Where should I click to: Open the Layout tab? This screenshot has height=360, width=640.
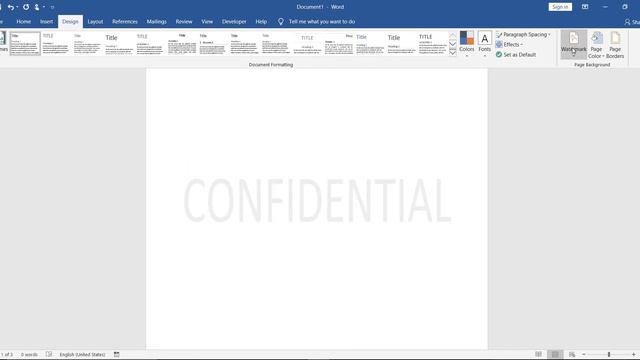pyautogui.click(x=95, y=22)
